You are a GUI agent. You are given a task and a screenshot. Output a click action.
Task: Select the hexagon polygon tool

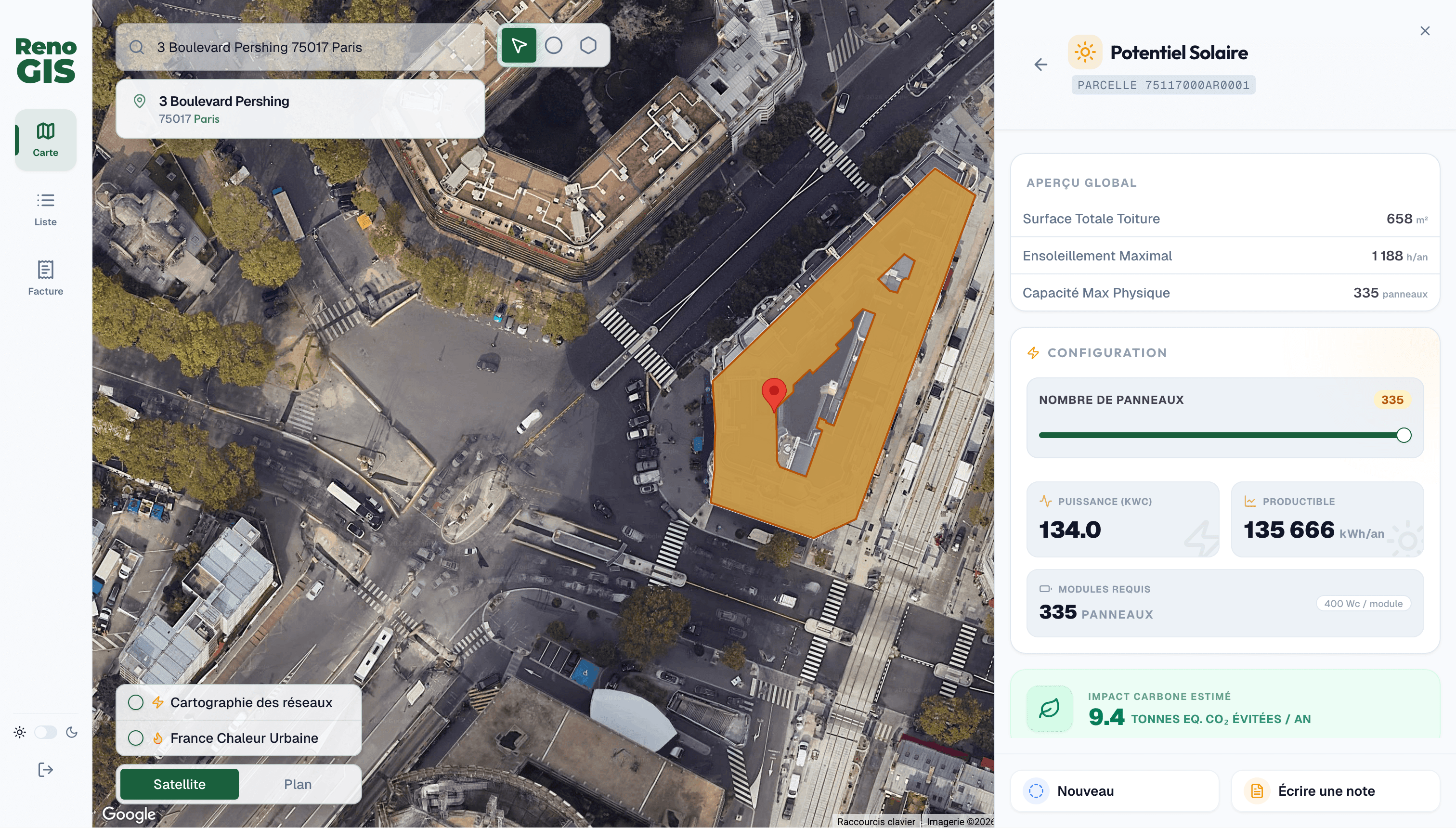[588, 46]
